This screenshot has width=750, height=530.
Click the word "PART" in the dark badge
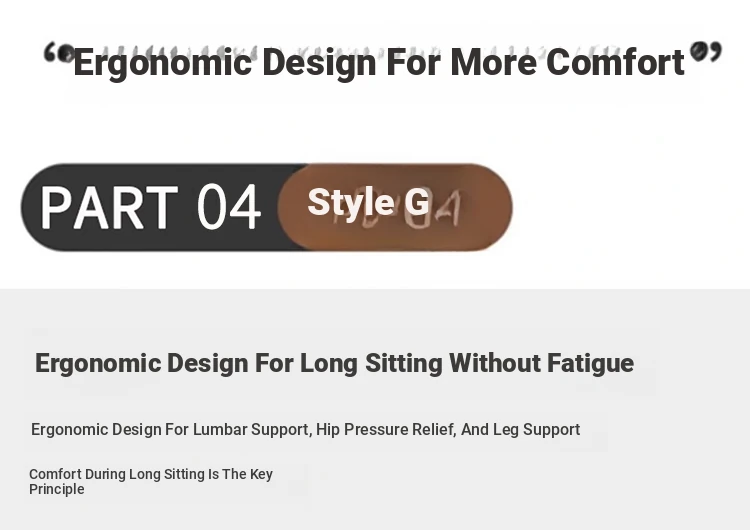click(x=108, y=207)
